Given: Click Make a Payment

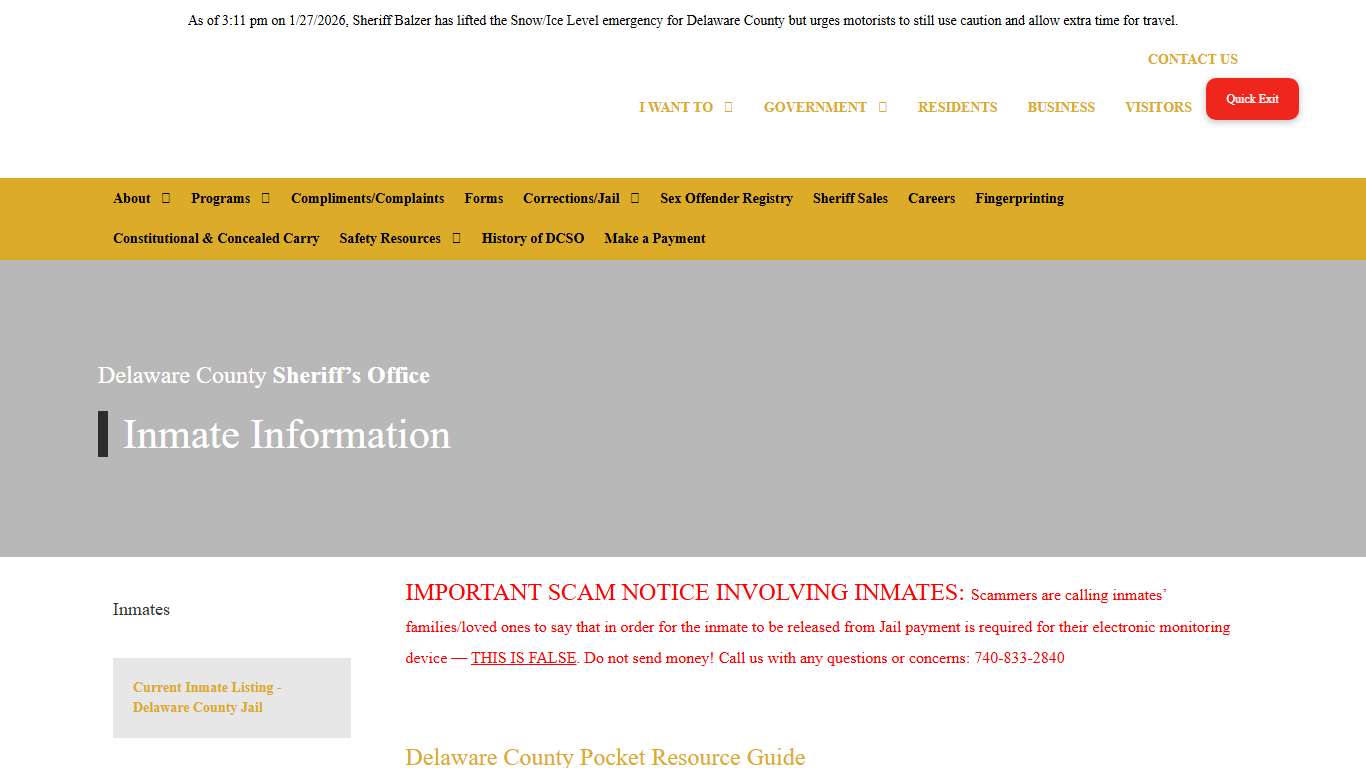Looking at the screenshot, I should click(654, 238).
